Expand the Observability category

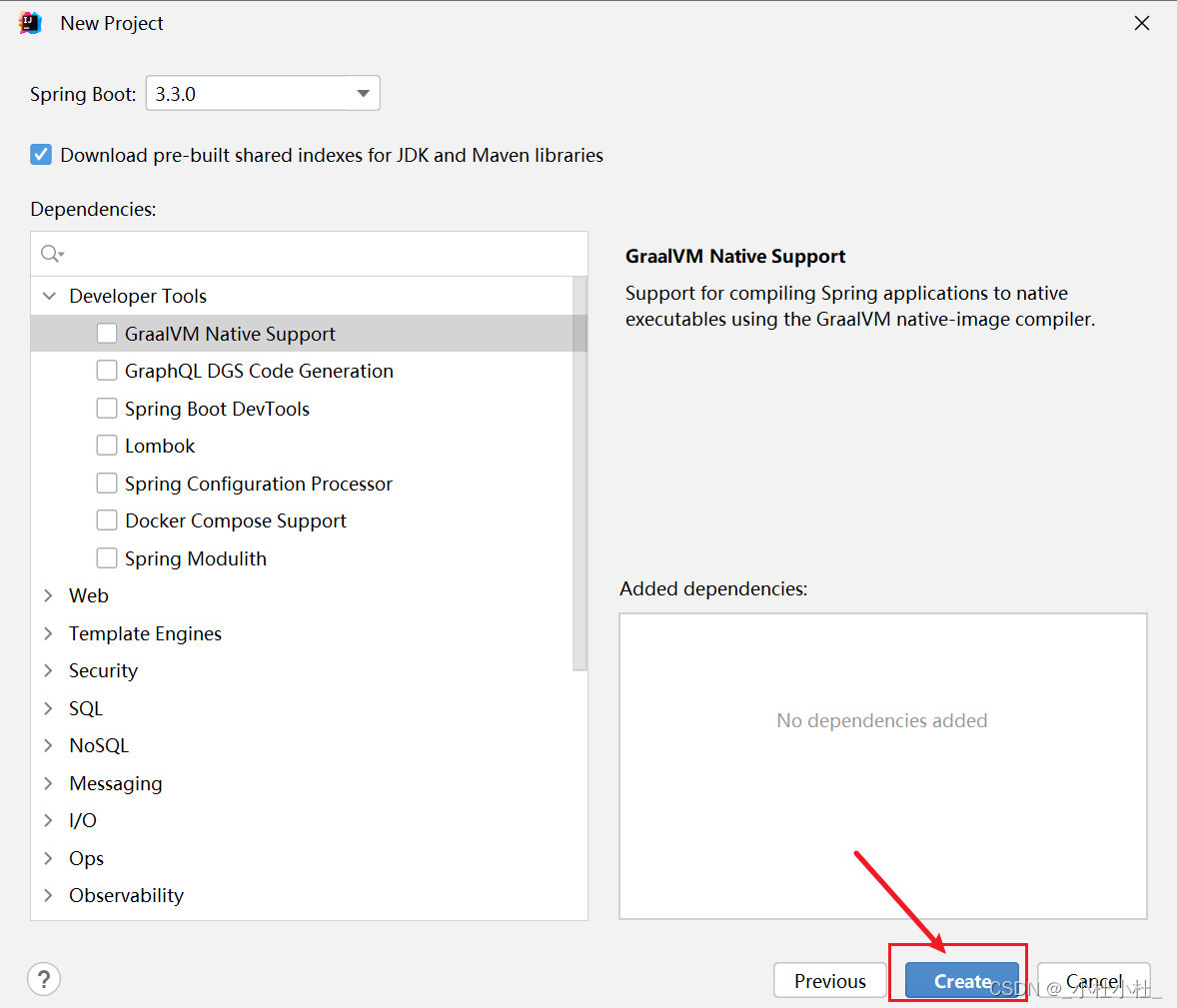coord(49,895)
